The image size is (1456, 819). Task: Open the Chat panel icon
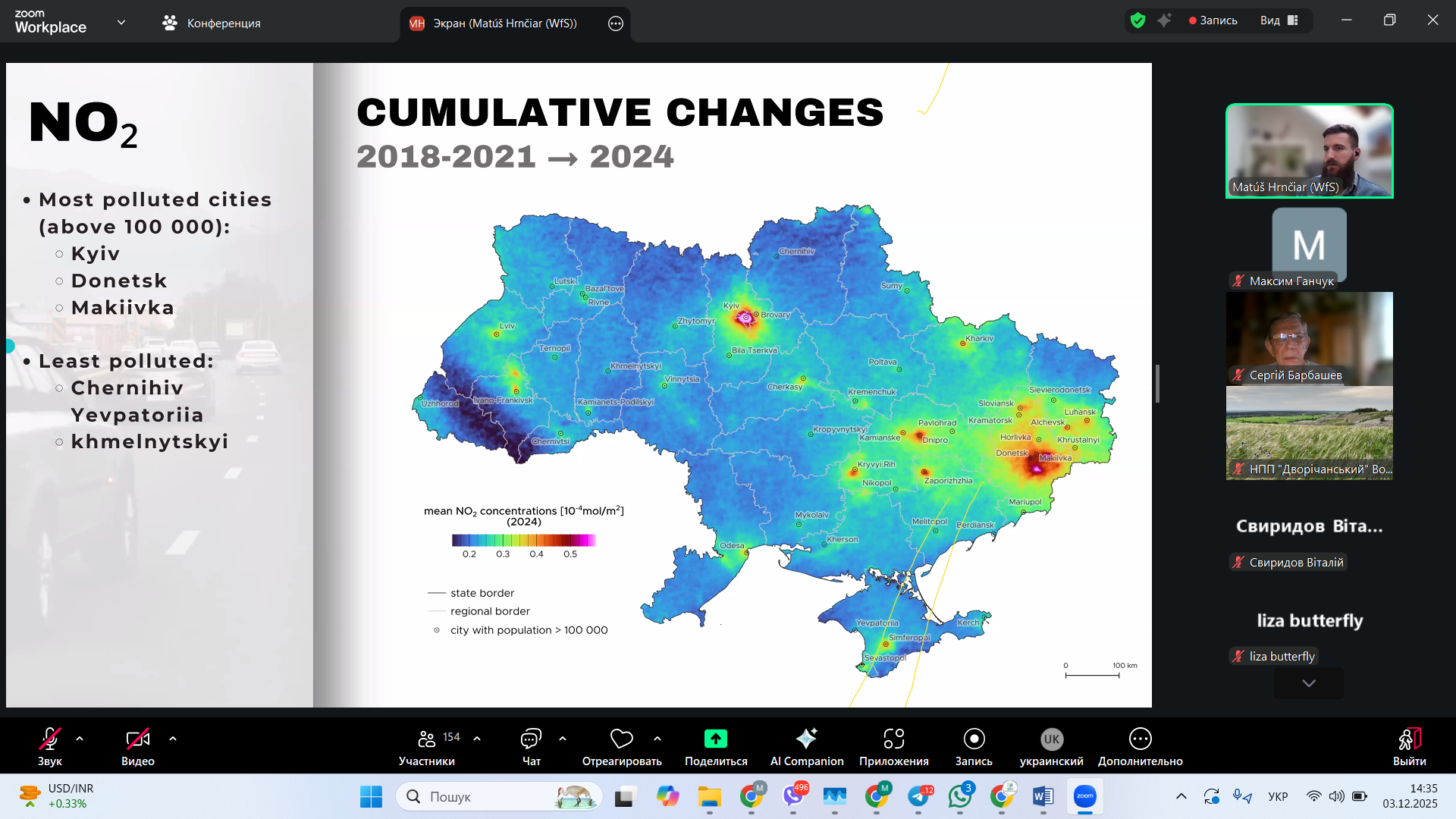(x=531, y=739)
